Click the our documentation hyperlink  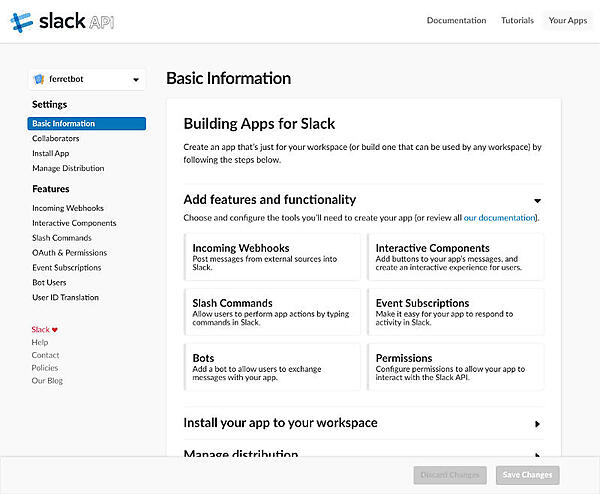(x=499, y=217)
